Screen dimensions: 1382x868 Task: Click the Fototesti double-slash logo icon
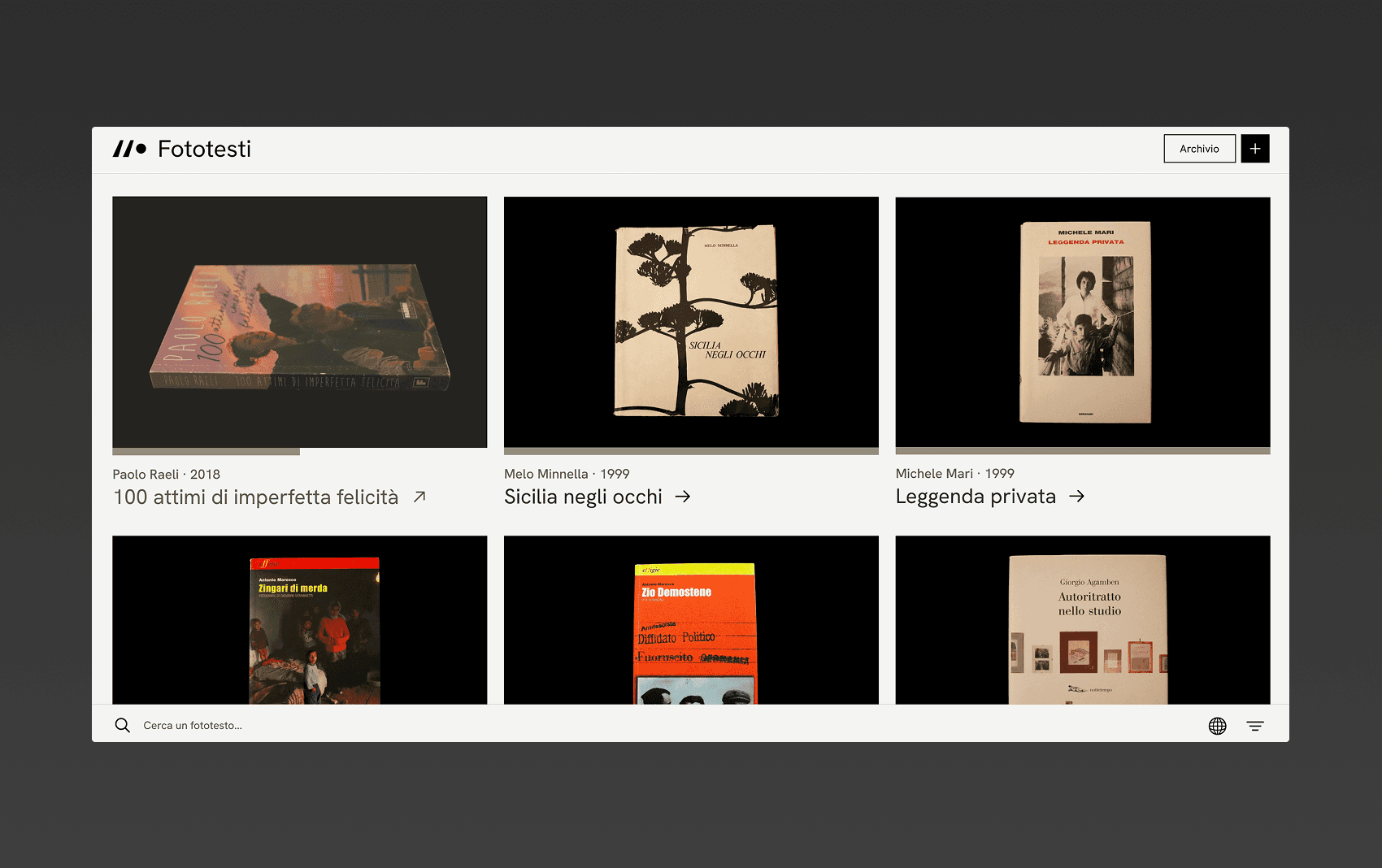[129, 149]
